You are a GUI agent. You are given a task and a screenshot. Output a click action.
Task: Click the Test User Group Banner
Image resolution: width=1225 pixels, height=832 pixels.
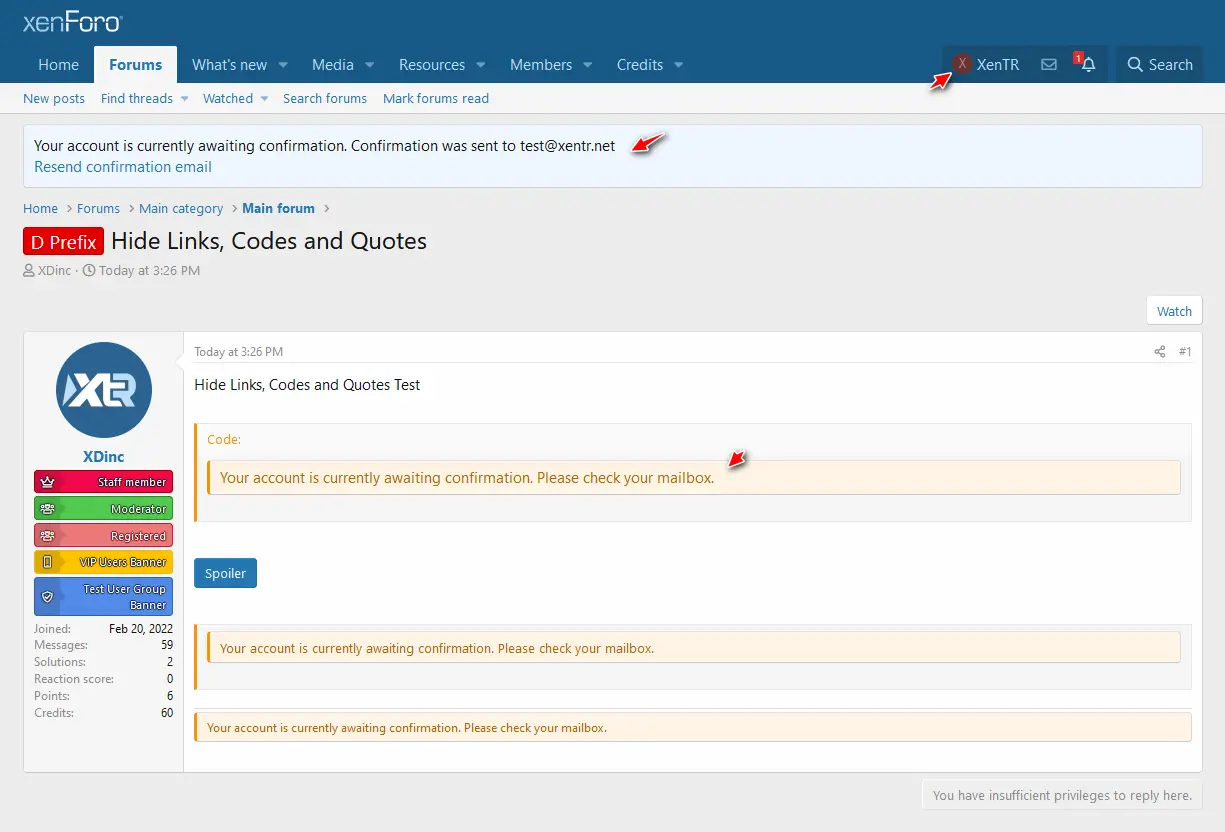[103, 597]
